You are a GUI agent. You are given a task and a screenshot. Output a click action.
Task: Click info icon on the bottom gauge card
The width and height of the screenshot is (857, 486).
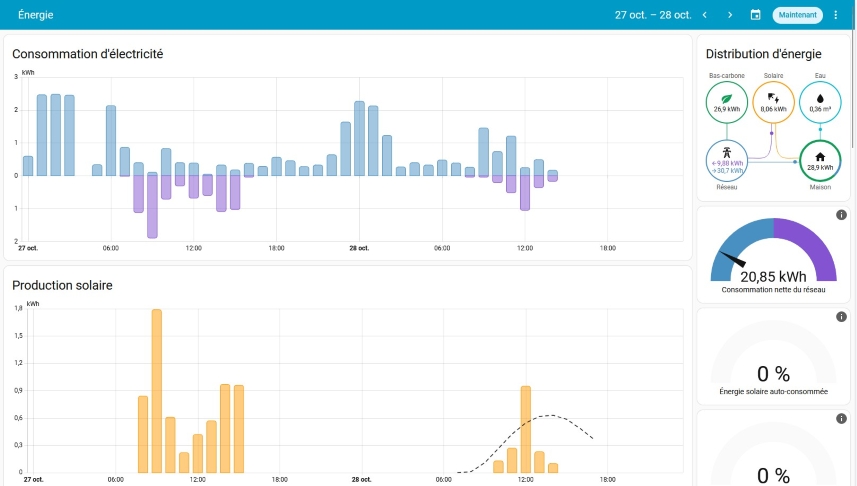pyautogui.click(x=841, y=419)
